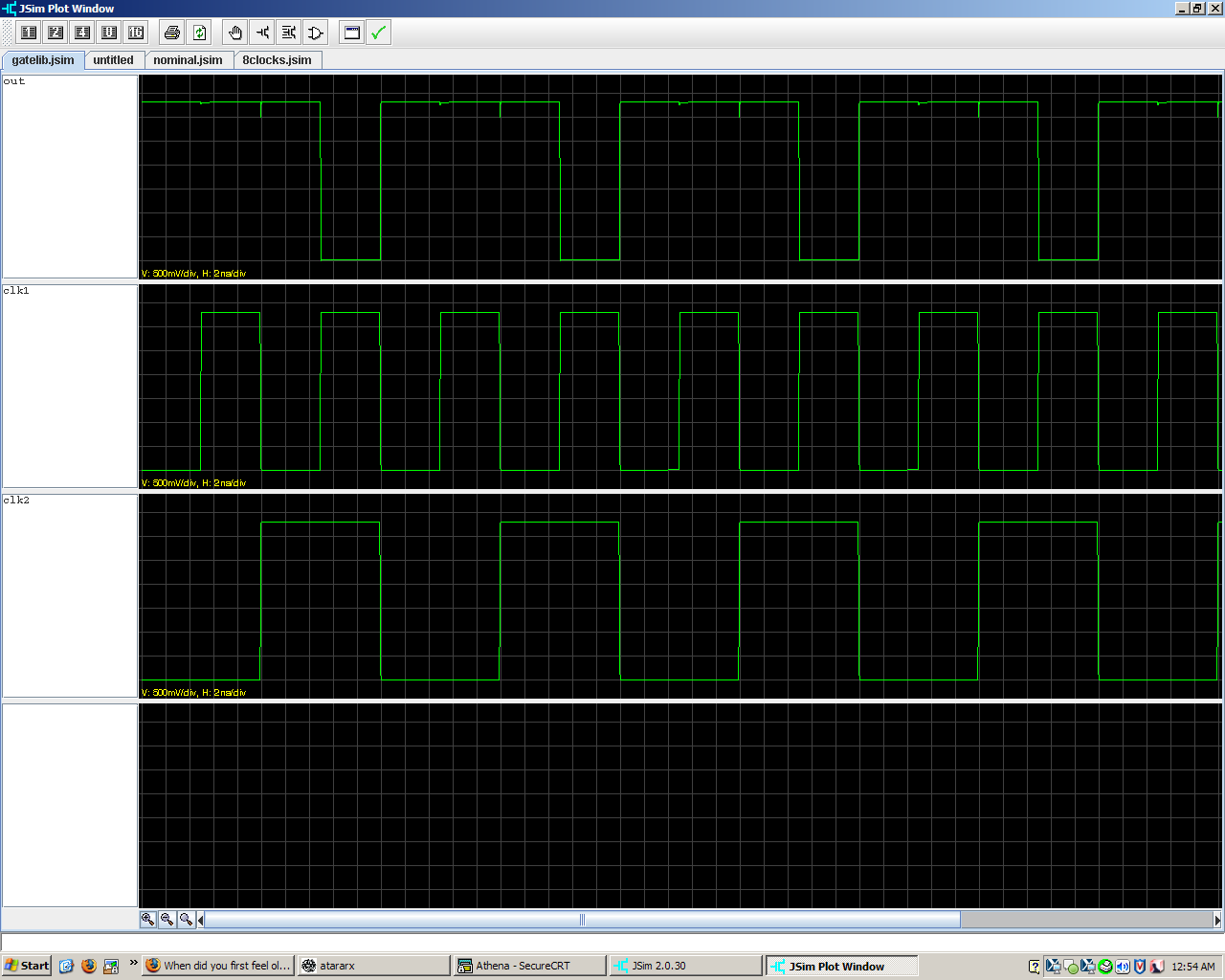1225x980 pixels.
Task: Set plot layout to 16 channels
Action: pyautogui.click(x=136, y=33)
